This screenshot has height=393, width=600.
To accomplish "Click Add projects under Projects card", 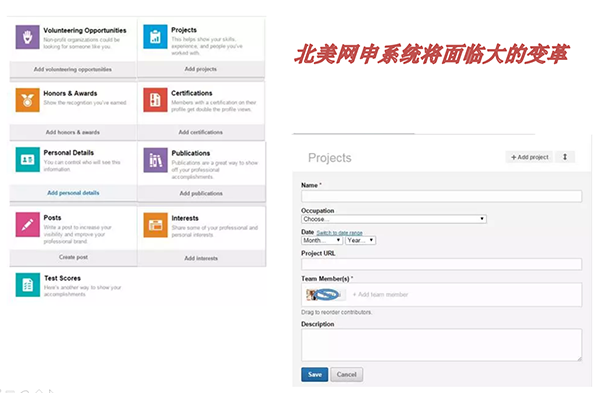I will [201, 69].
